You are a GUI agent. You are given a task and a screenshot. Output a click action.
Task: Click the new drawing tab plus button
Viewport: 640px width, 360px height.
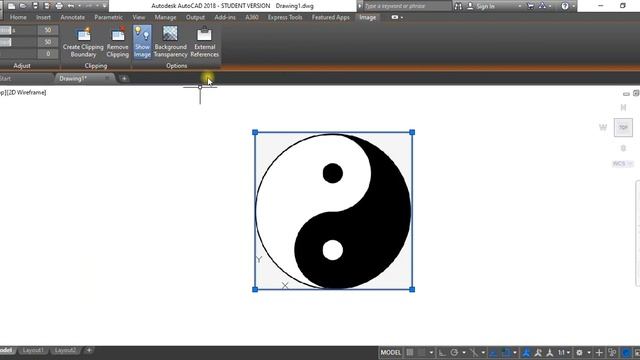(x=124, y=78)
